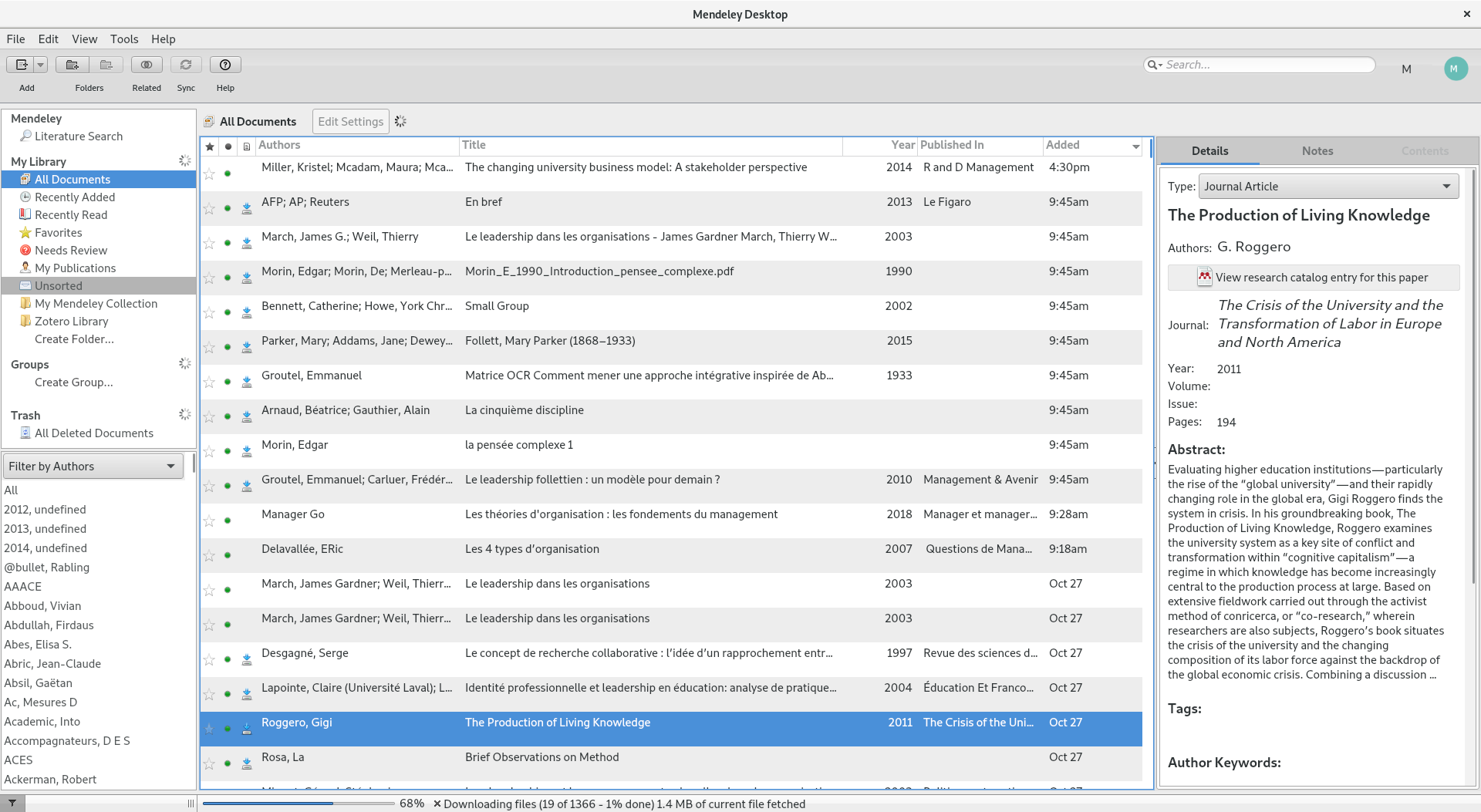The width and height of the screenshot is (1481, 812).
Task: Open My Publications
Action: tap(75, 268)
